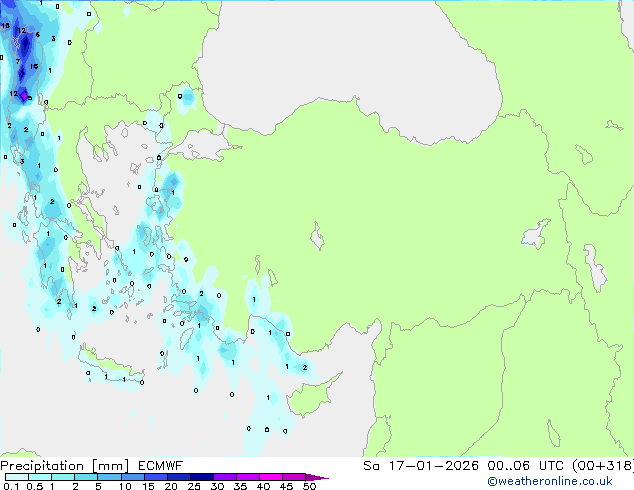Click the '00..06 UTC' time range text
The image size is (634, 490).
528,466
